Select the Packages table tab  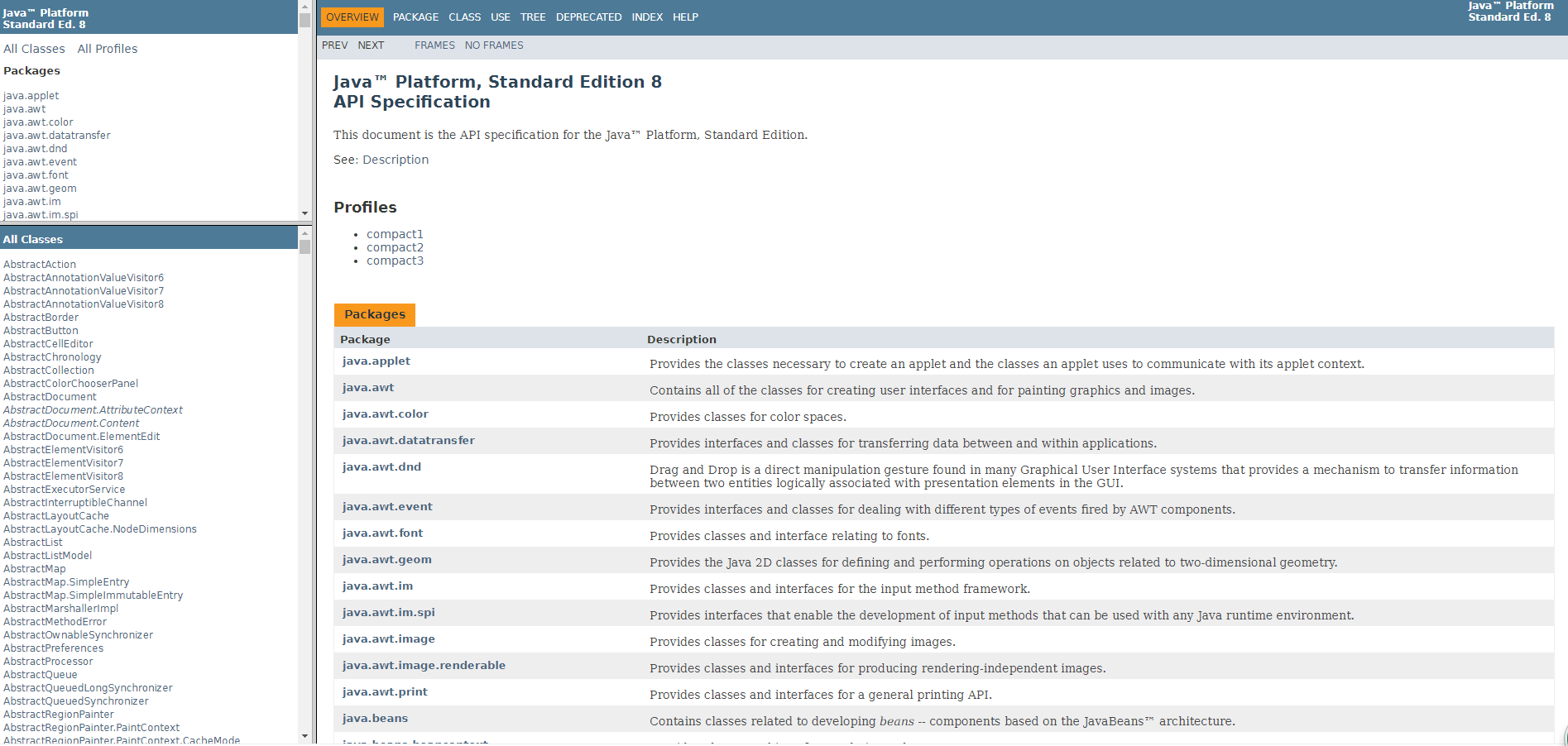375,314
